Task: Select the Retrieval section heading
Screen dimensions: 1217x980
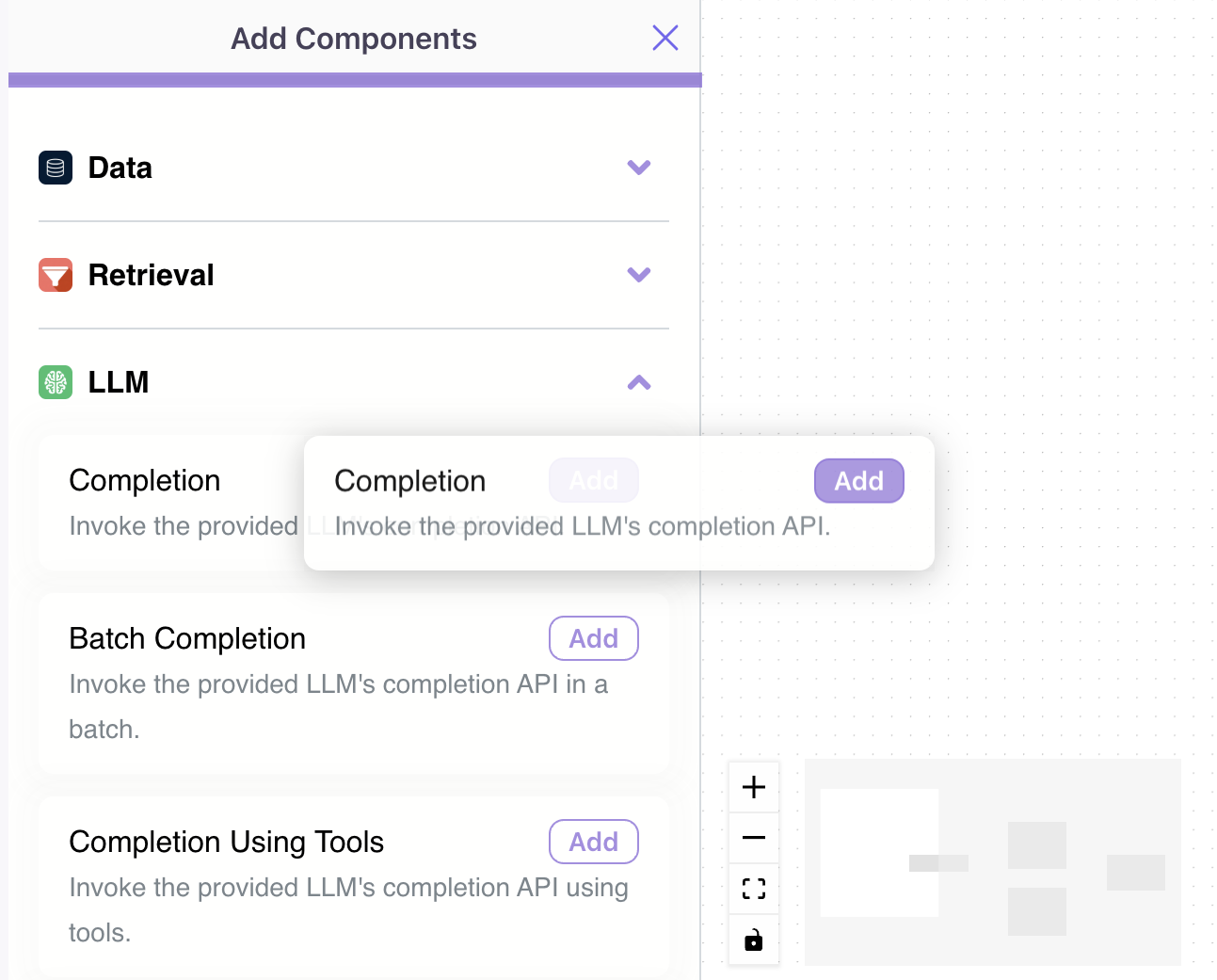Action: pyautogui.click(x=151, y=275)
